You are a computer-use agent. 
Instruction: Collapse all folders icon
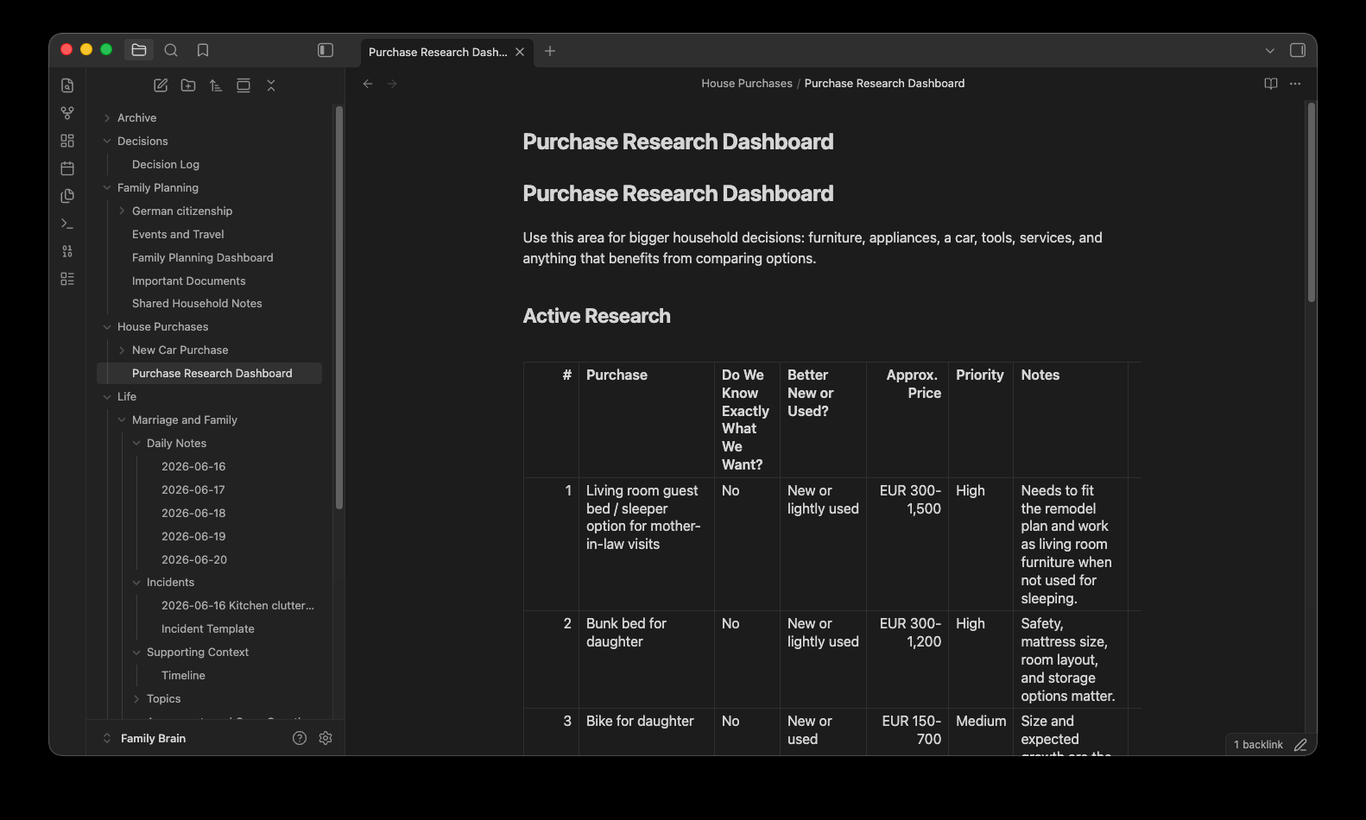point(271,86)
